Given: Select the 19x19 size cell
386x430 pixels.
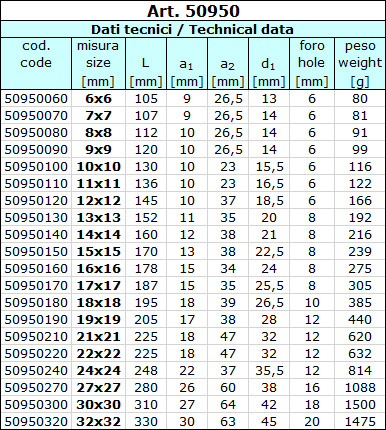Looking at the screenshot, I should 98,320.
